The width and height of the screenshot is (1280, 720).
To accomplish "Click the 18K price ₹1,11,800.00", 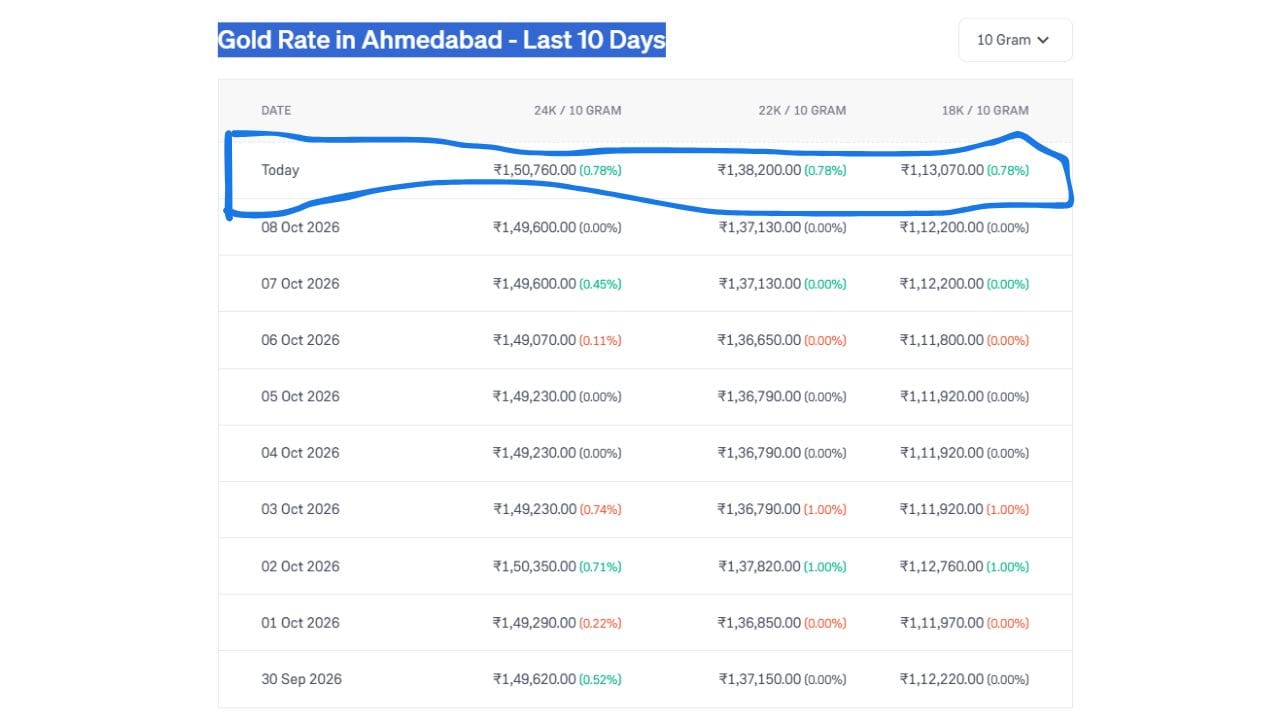I will point(942,340).
